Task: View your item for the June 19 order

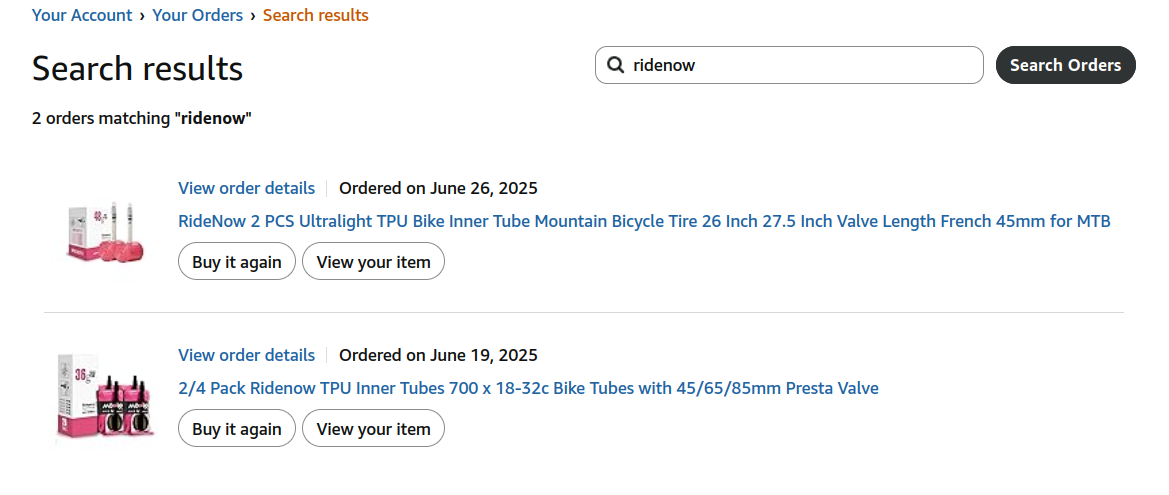Action: point(373,429)
